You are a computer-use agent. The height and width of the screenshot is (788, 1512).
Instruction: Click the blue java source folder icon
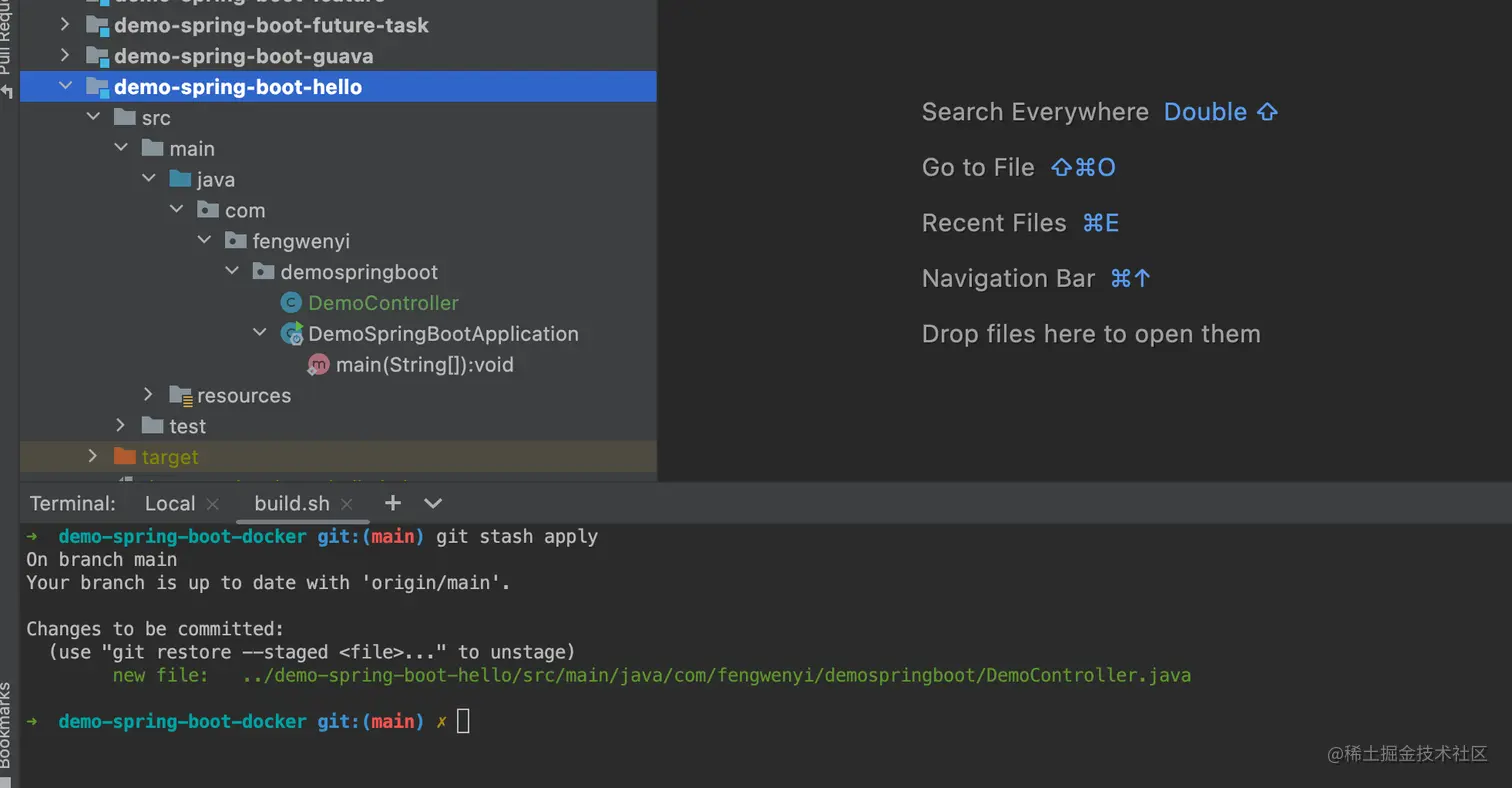click(181, 180)
